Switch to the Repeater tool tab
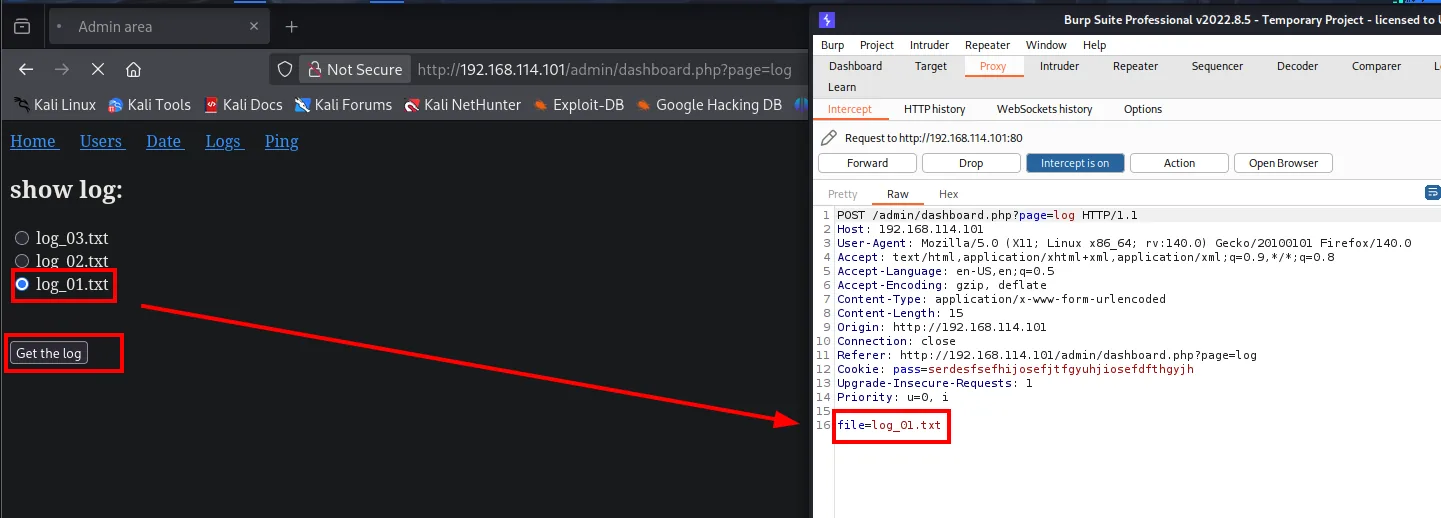The height and width of the screenshot is (518, 1441). click(x=1135, y=66)
